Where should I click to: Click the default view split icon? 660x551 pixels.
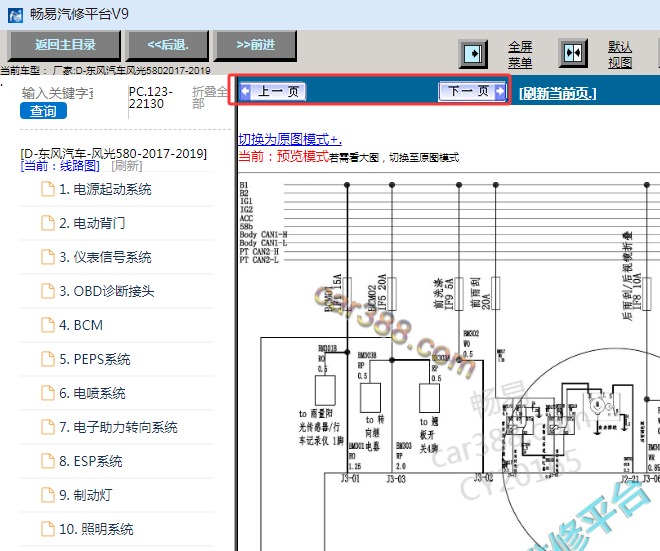coord(573,53)
